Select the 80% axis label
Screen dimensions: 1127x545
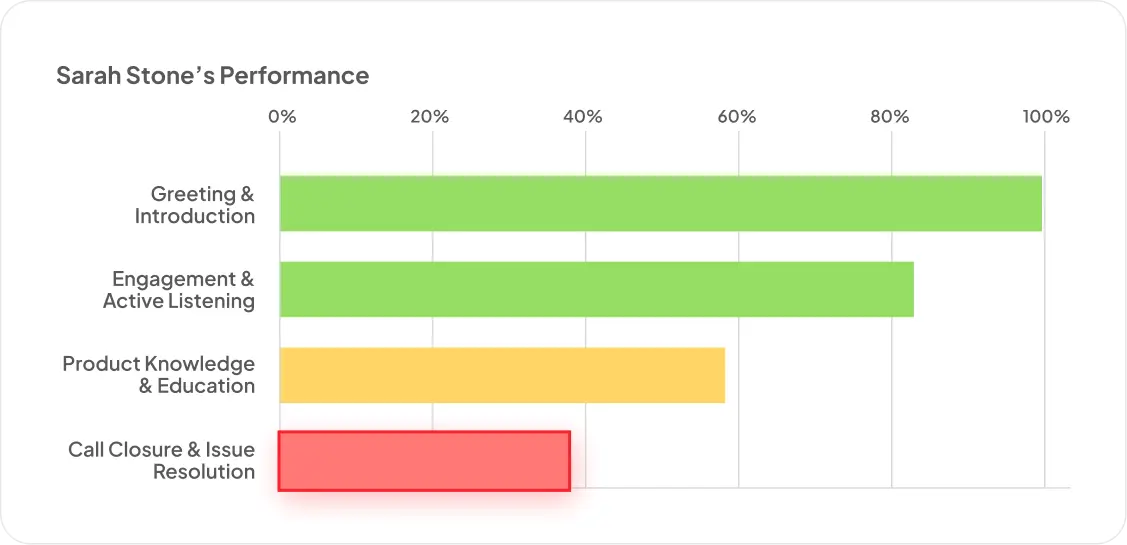(x=889, y=116)
